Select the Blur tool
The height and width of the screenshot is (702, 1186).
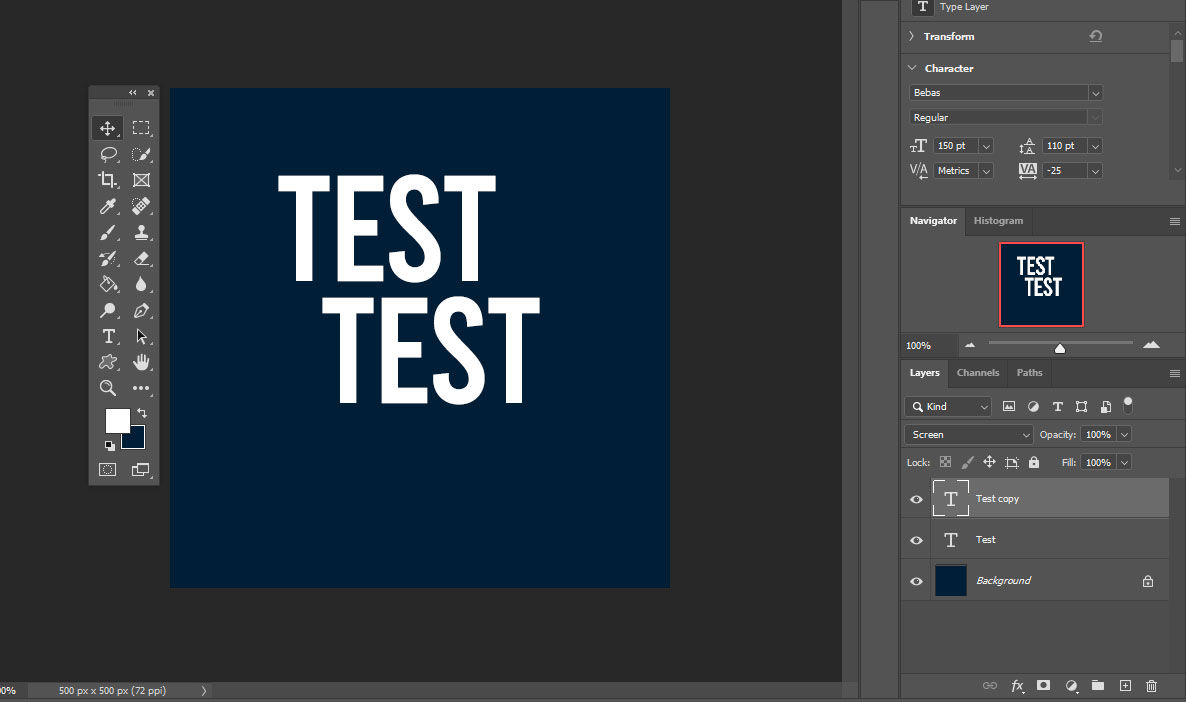141,284
